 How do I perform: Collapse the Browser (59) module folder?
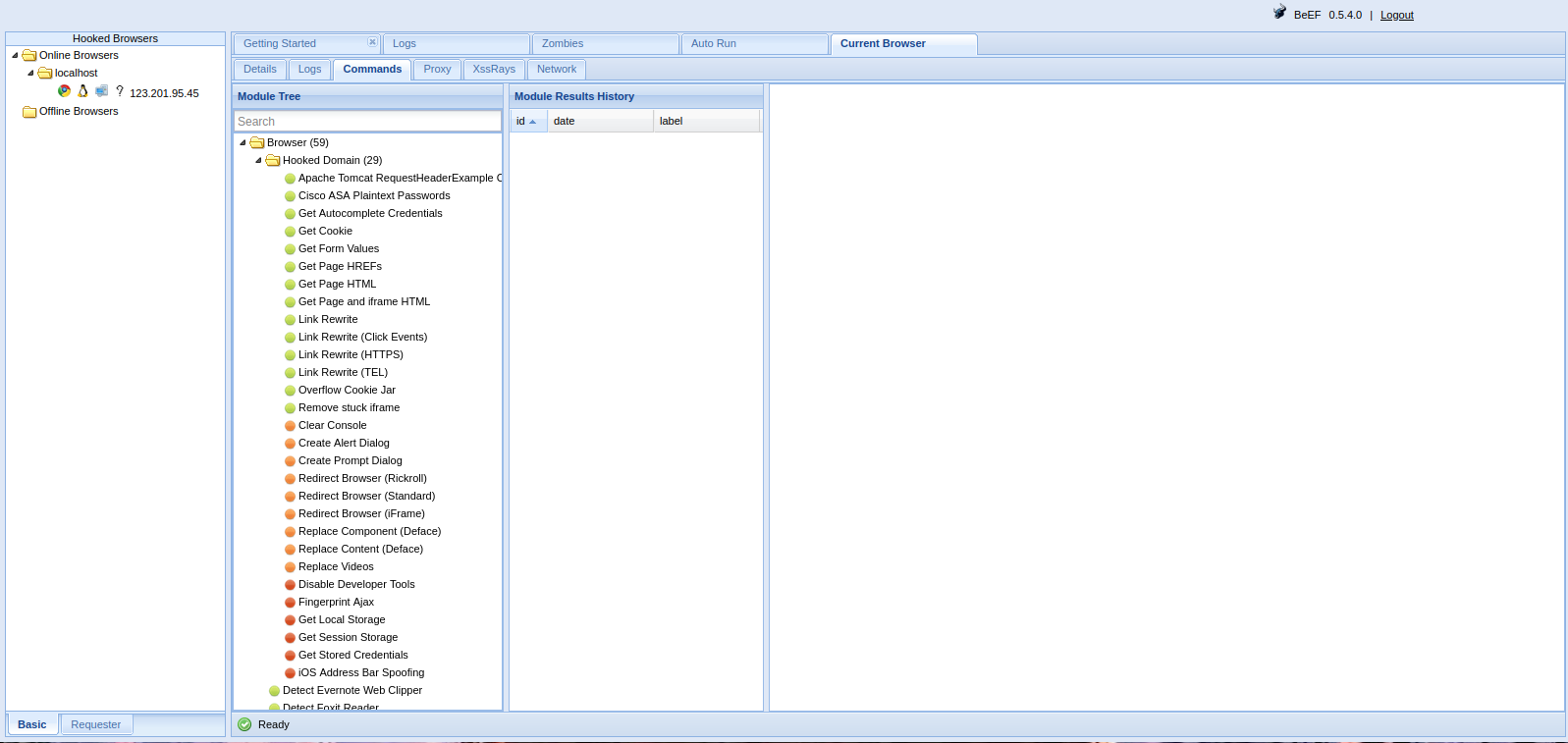tap(243, 143)
